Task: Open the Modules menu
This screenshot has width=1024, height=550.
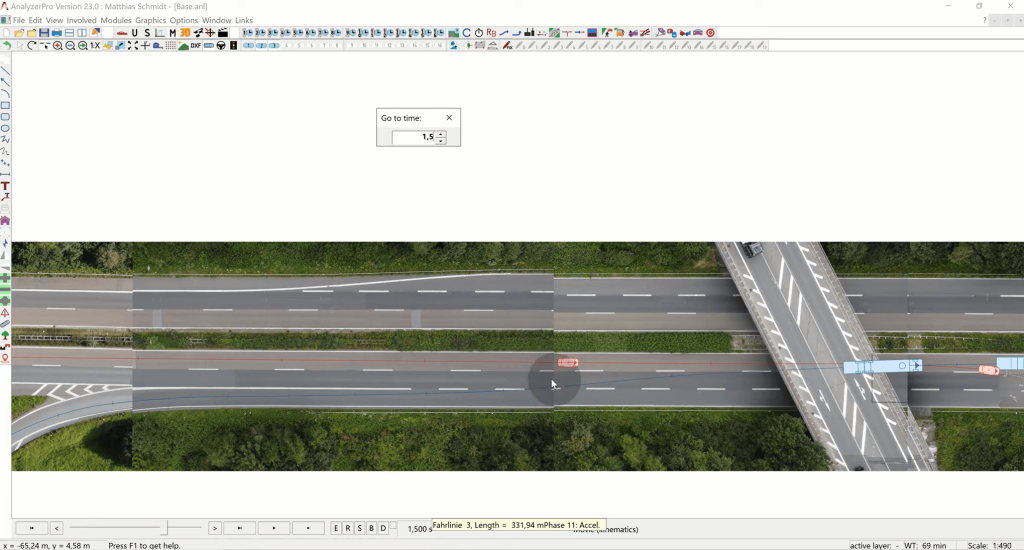Action: click(x=116, y=20)
